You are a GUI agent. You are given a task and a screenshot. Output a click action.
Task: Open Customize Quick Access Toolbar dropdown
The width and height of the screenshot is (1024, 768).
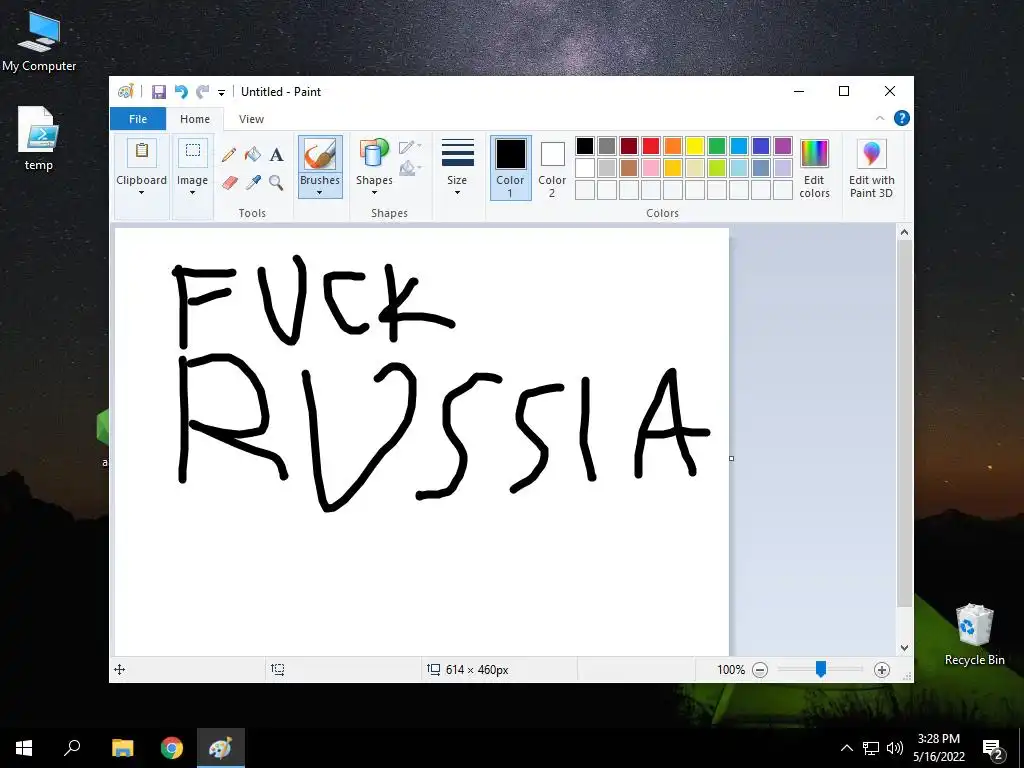coord(221,93)
